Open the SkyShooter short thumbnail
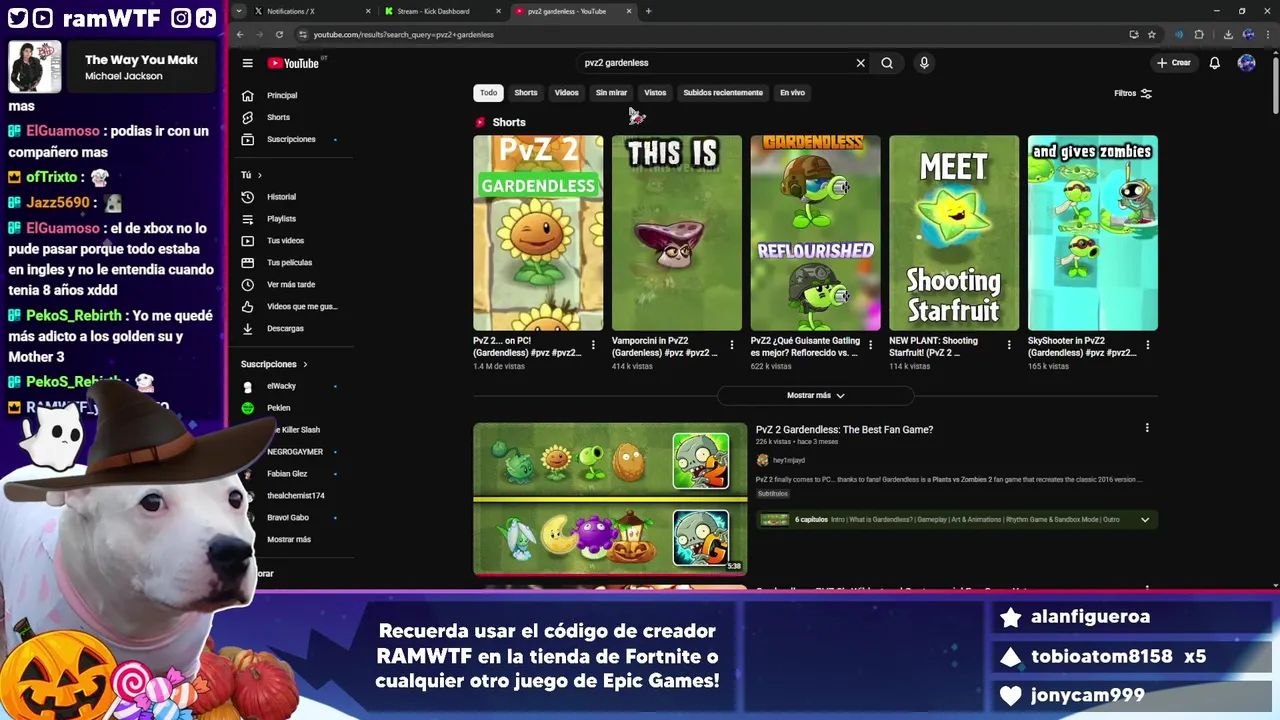This screenshot has height=720, width=1280. pos(1093,233)
